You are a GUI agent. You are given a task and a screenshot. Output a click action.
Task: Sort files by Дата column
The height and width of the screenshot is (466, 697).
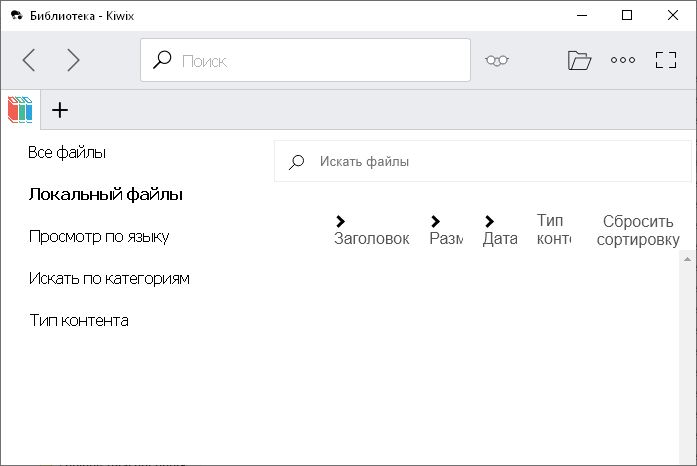[499, 239]
